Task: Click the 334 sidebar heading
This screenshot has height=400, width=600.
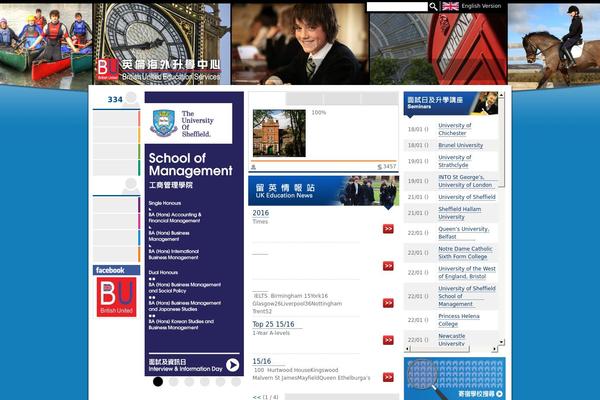Action: pyautogui.click(x=115, y=100)
